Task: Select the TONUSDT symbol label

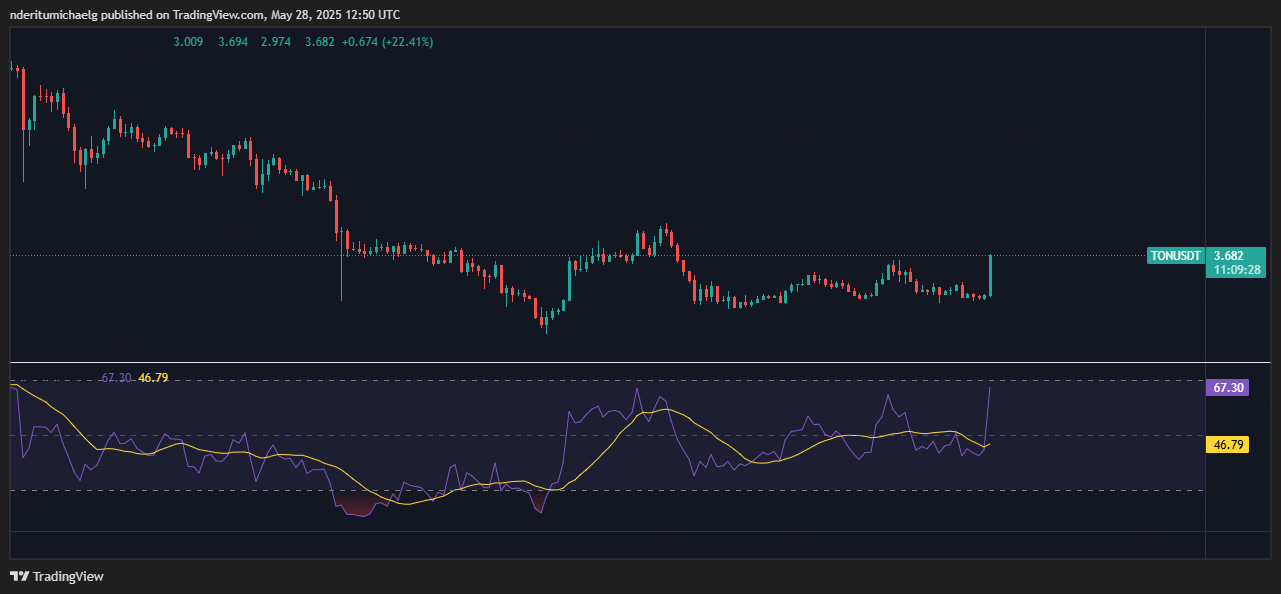Action: [x=1175, y=256]
